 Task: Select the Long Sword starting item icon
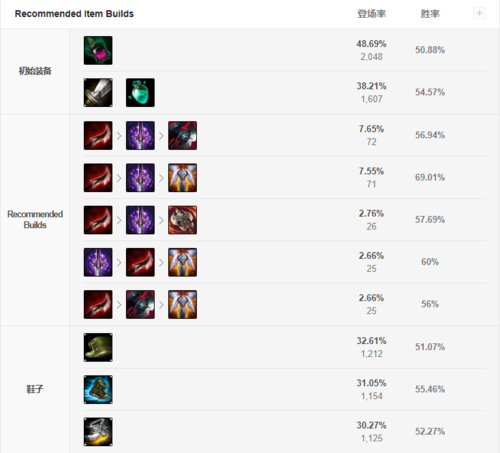pyautogui.click(x=98, y=93)
